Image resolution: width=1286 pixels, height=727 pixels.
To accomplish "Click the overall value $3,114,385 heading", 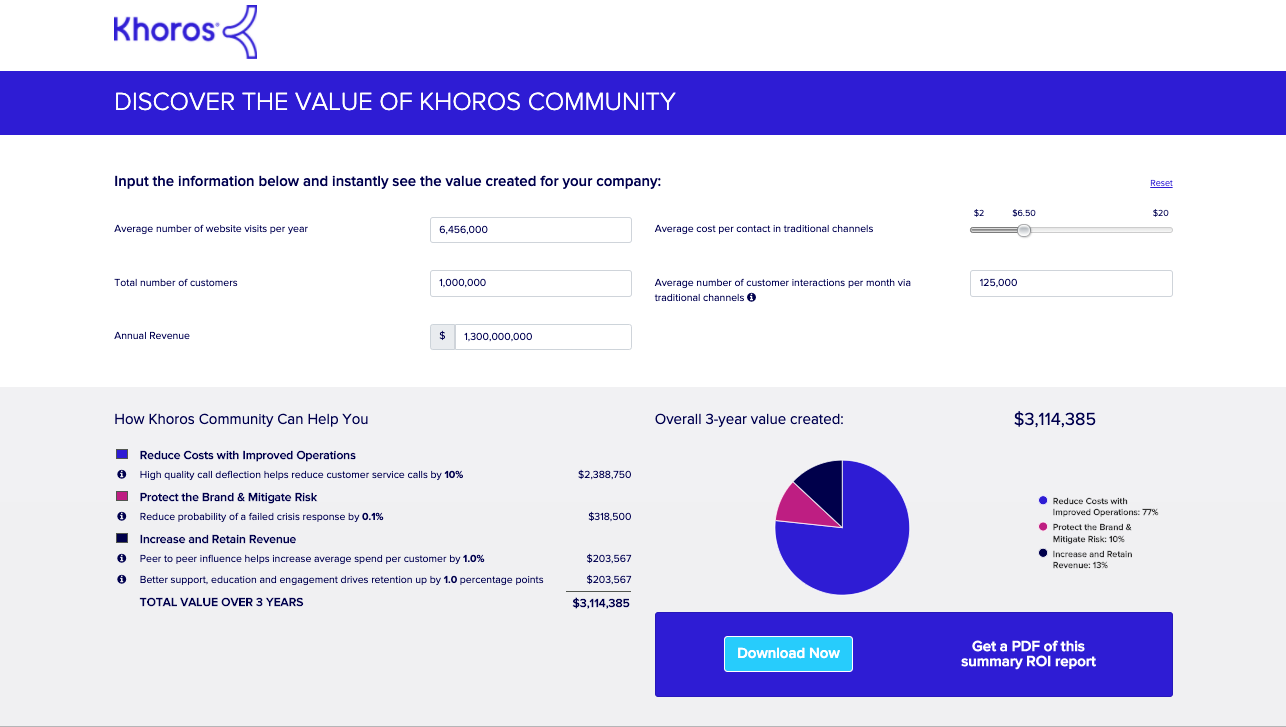I will (1054, 419).
